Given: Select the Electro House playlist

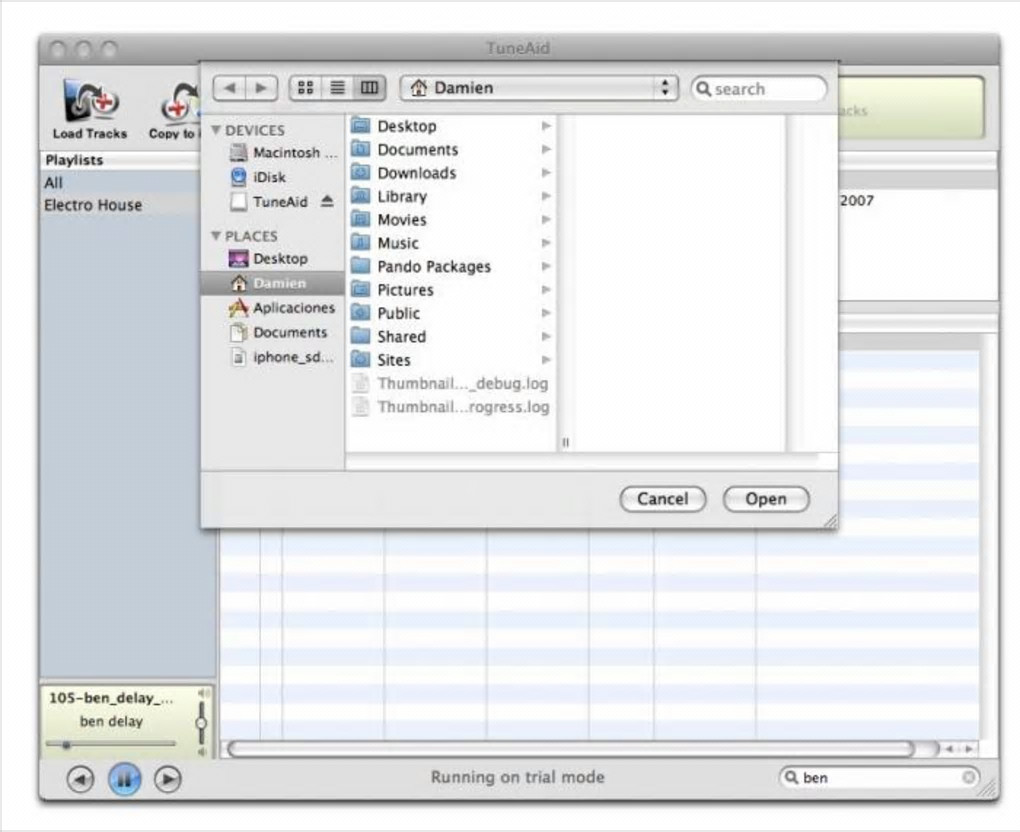Looking at the screenshot, I should [x=120, y=205].
